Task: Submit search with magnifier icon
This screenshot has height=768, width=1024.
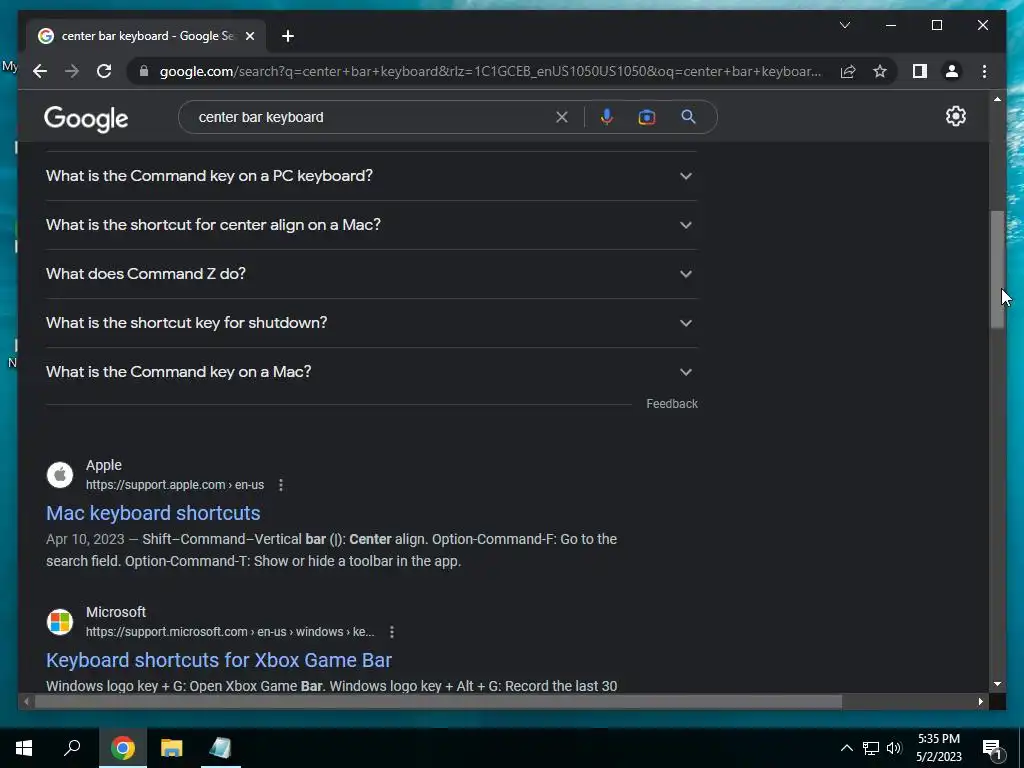Action: click(688, 117)
